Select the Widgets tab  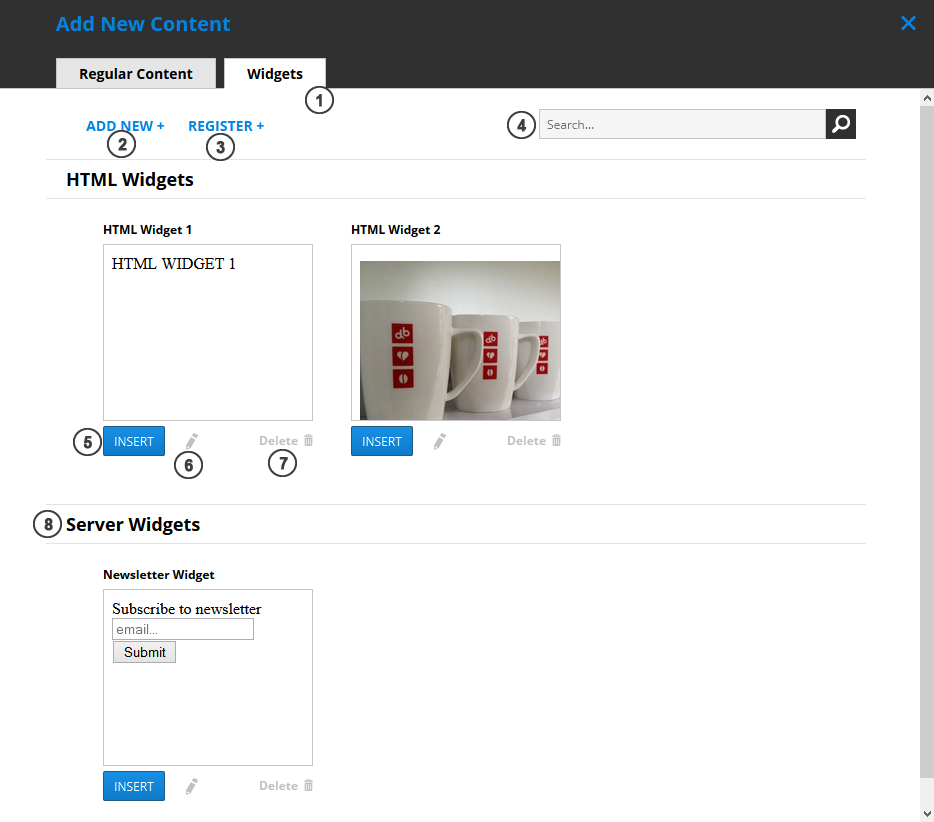[x=275, y=73]
